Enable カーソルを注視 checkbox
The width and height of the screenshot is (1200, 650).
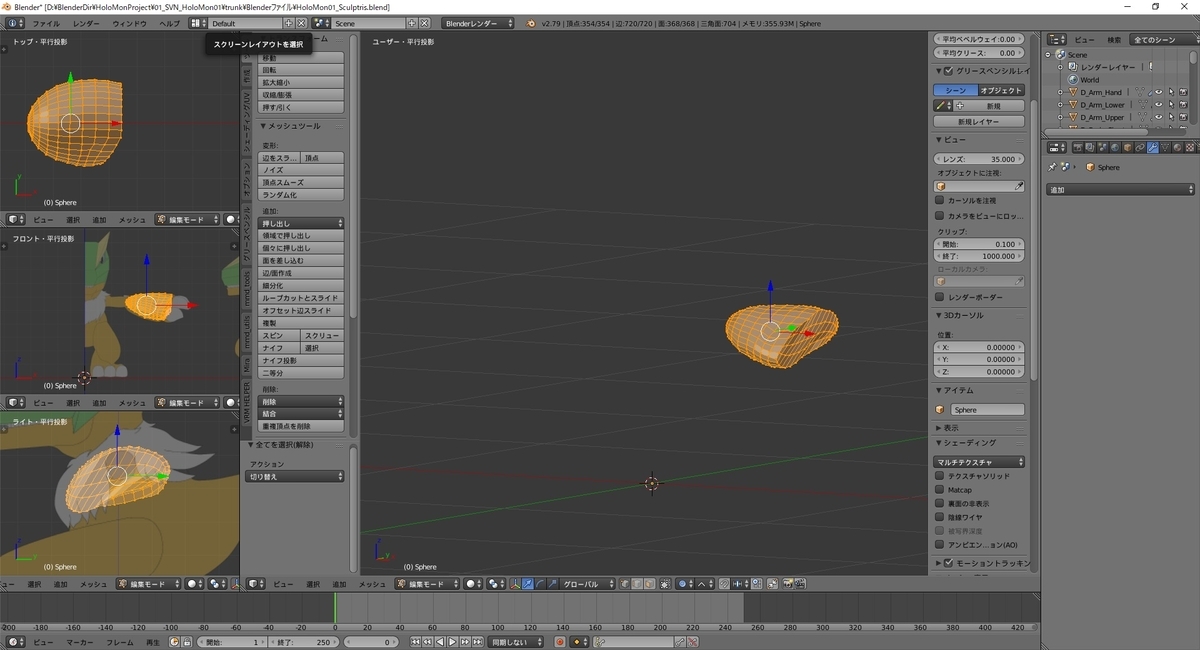point(939,200)
